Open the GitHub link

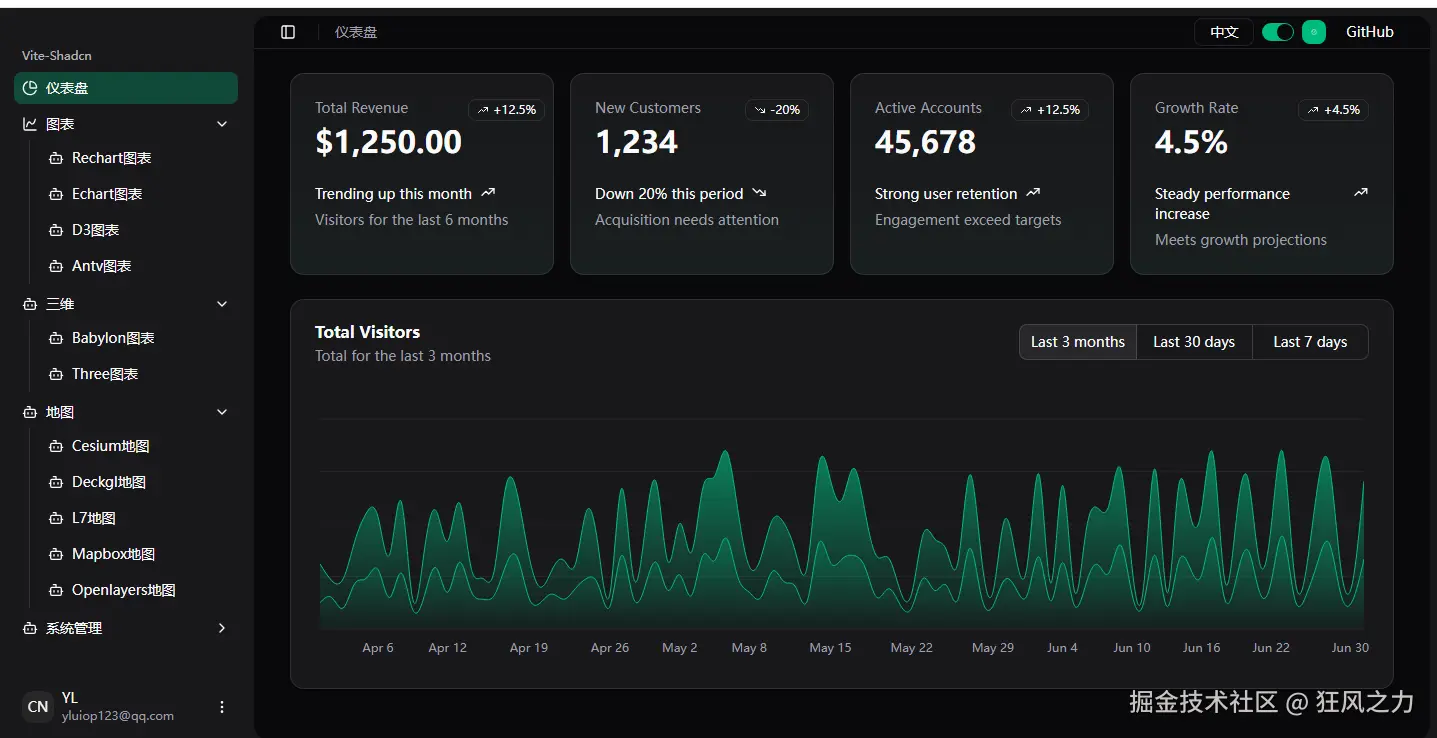[1369, 31]
